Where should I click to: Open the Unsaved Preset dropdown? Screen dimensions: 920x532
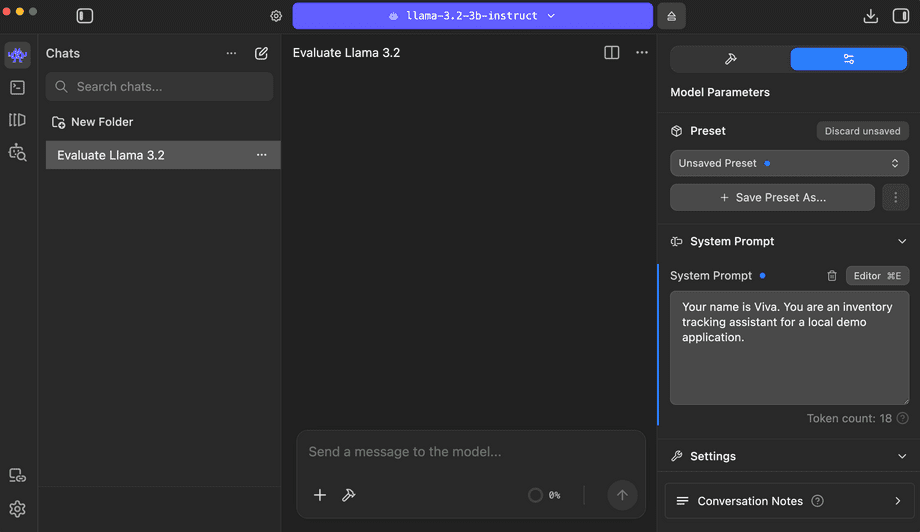789,163
